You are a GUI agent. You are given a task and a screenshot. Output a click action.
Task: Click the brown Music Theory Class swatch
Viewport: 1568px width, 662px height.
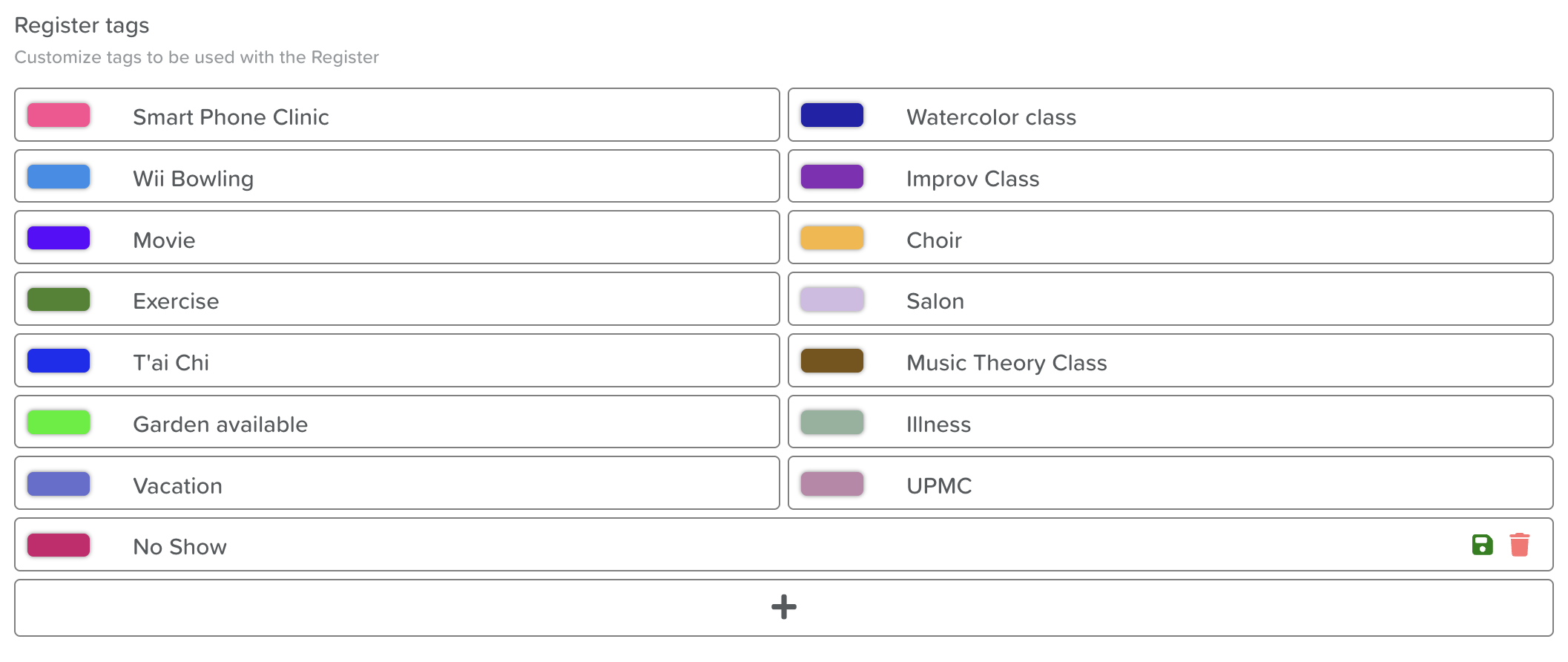[x=832, y=361]
